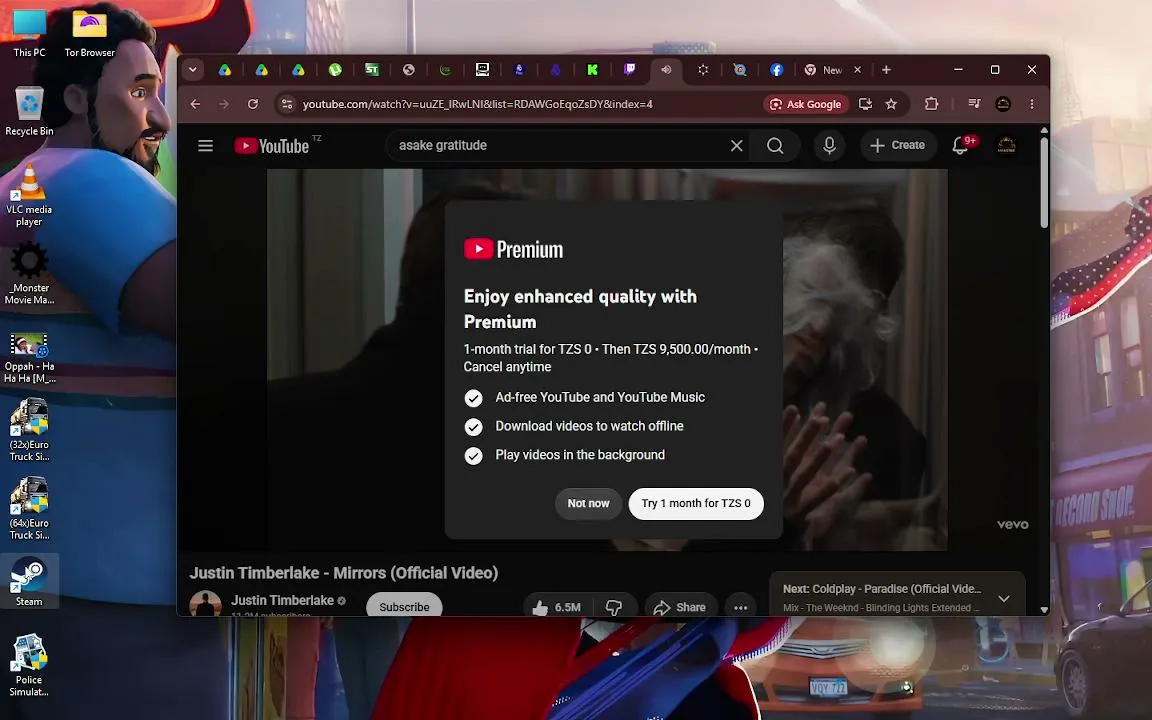Select the active audio-playing YouTube tab
The height and width of the screenshot is (720, 1152).
click(666, 70)
